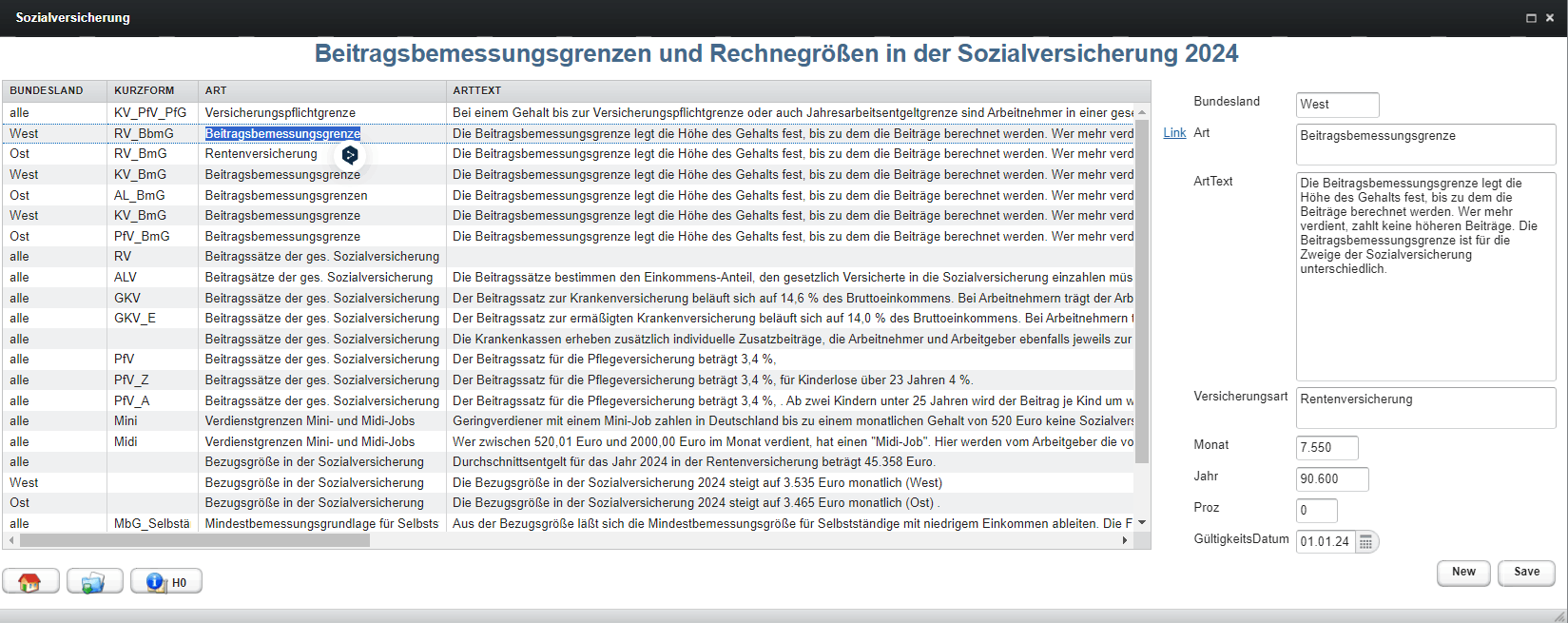Click the 'Wer zwischen 520,01 Euro' description
Viewport: 1568px width, 623px height.
coord(793,442)
